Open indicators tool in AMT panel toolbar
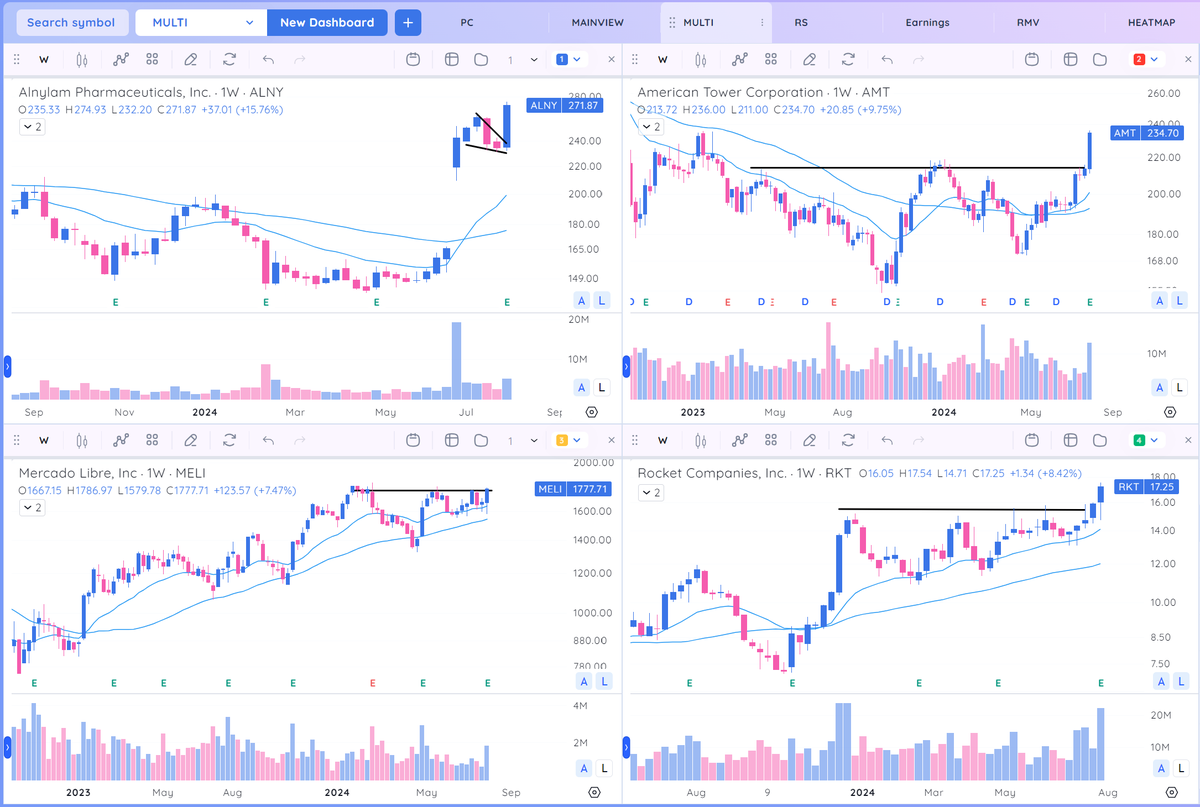This screenshot has width=1200, height=807. [x=740, y=60]
